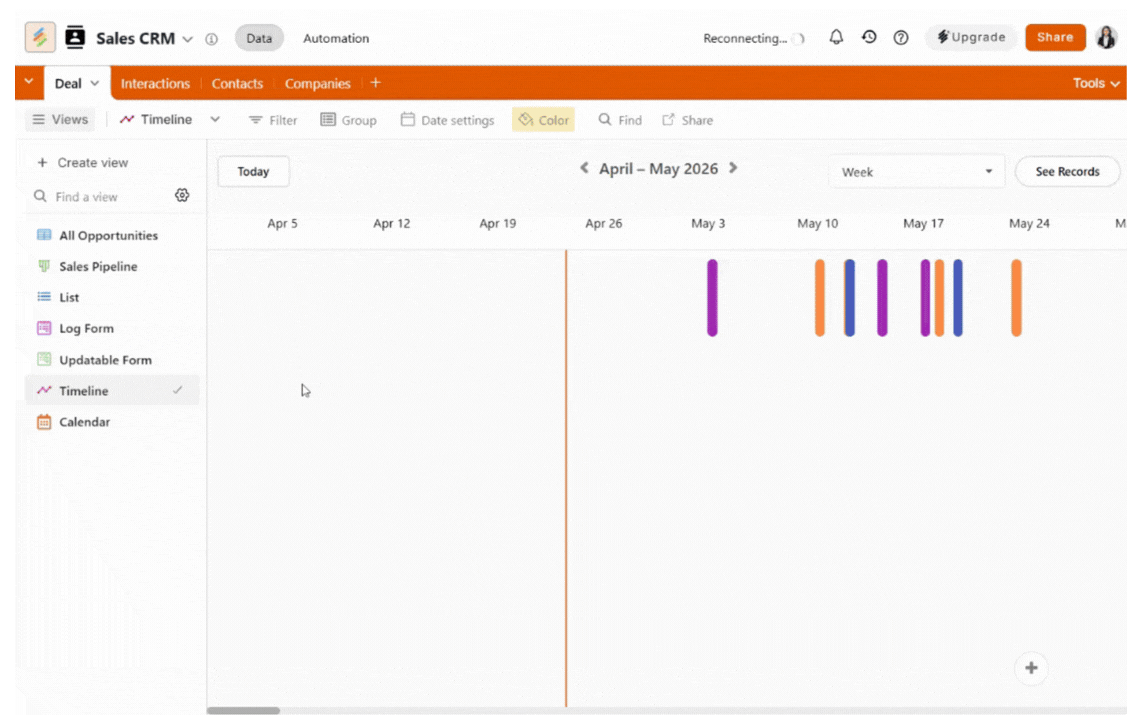Expand the Tools menu
The width and height of the screenshot is (1140, 724).
[1096, 83]
